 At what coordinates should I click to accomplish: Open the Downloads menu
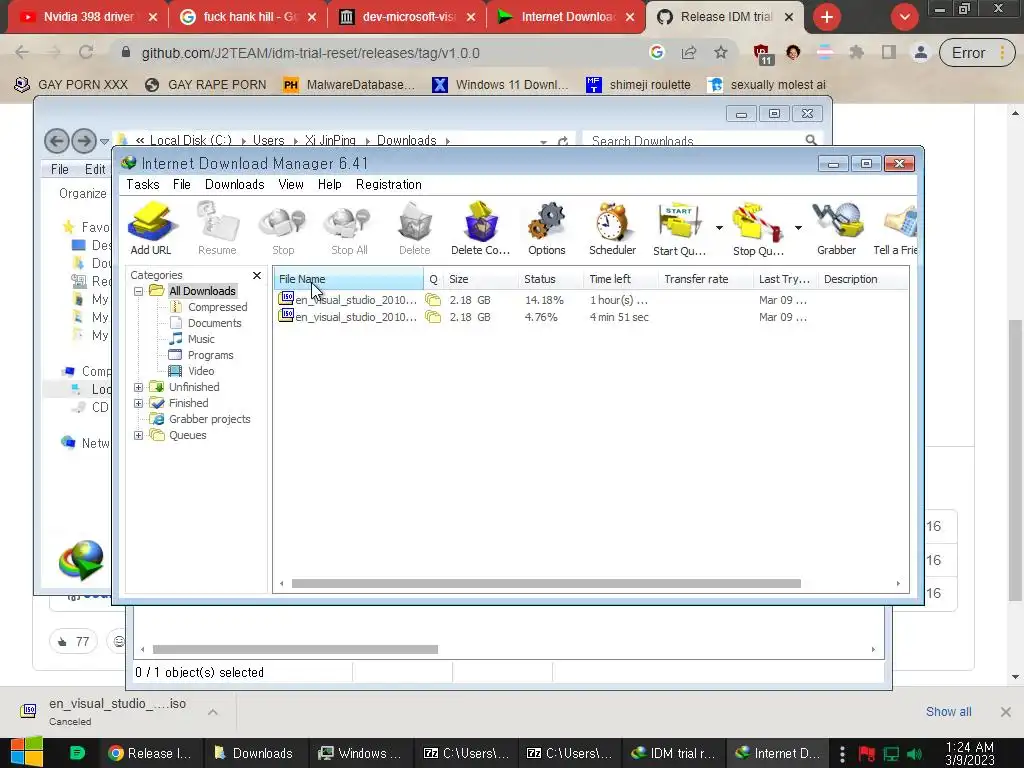click(234, 185)
